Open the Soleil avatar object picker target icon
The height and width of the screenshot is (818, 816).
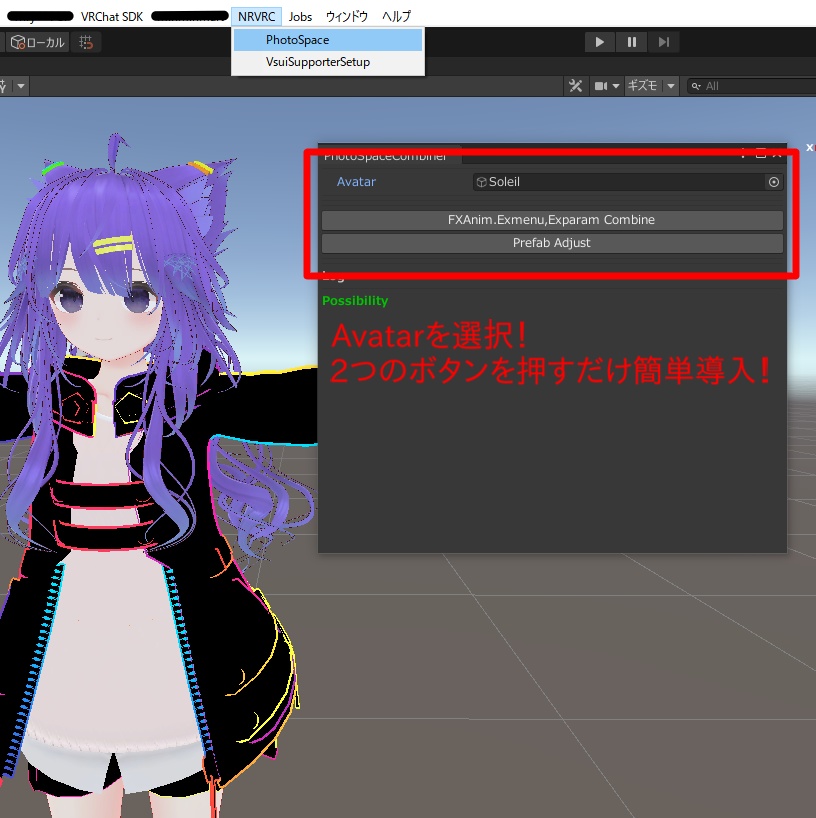pos(773,182)
